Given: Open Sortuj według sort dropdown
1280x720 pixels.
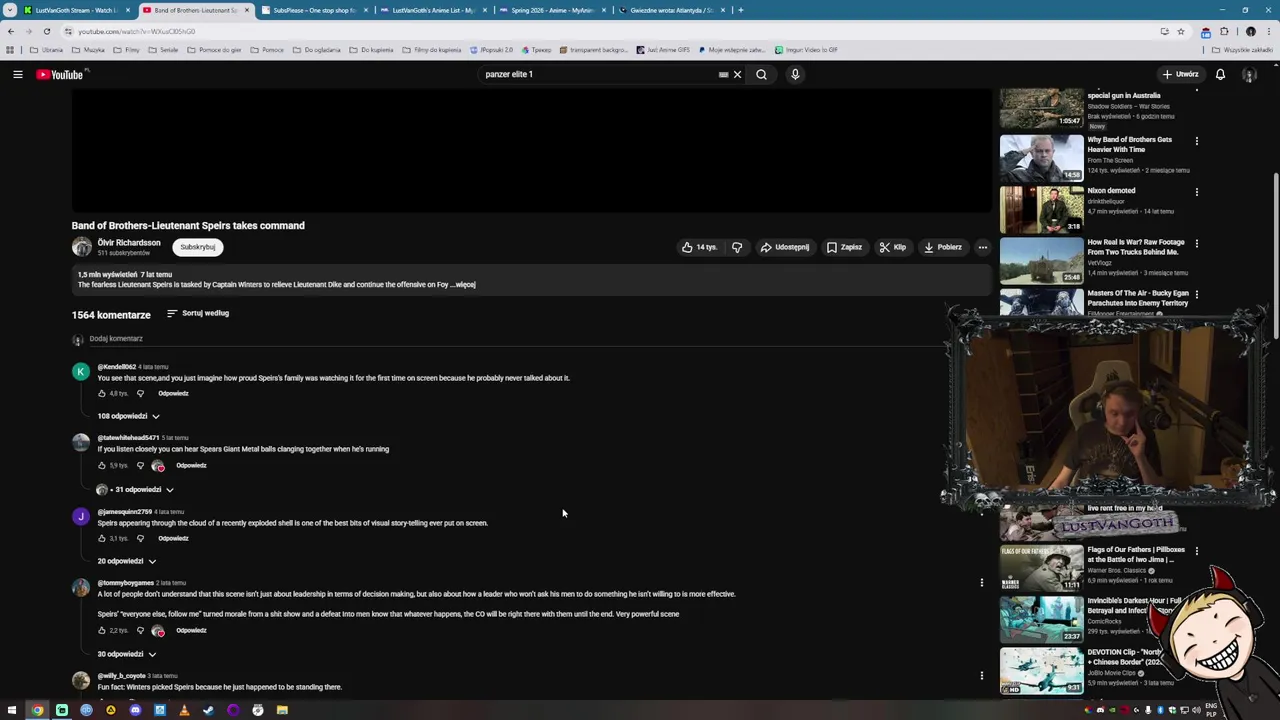Looking at the screenshot, I should point(198,313).
